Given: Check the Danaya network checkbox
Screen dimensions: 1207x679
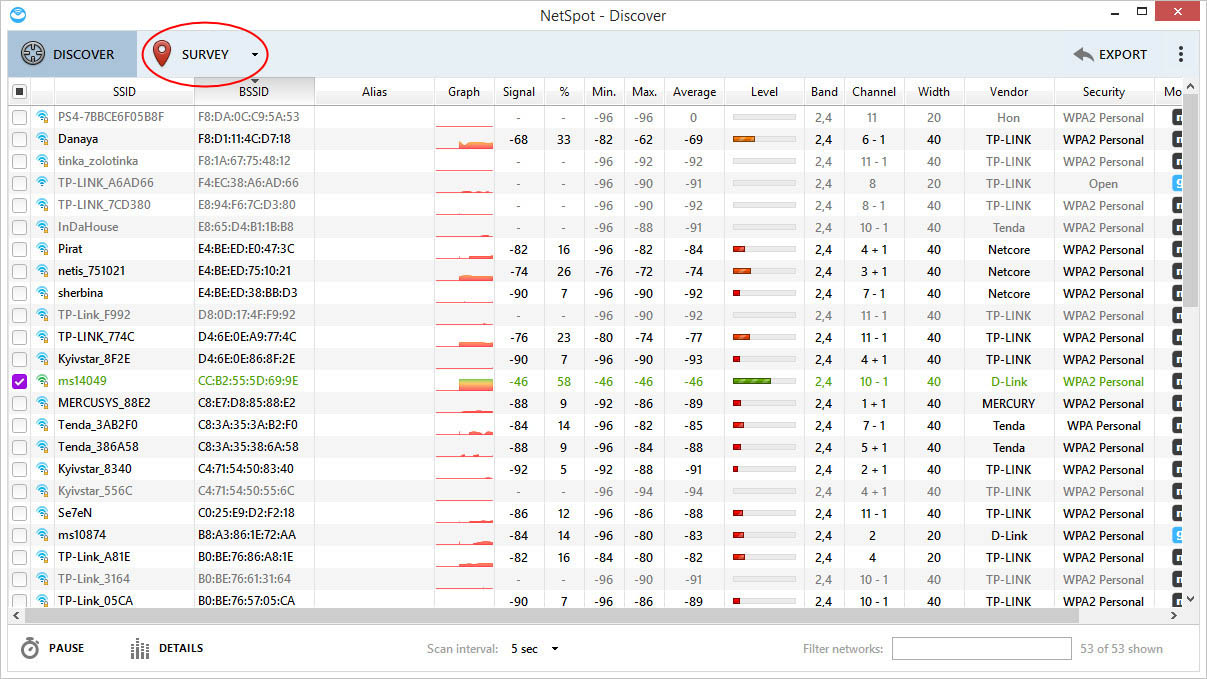Looking at the screenshot, I should point(19,139).
